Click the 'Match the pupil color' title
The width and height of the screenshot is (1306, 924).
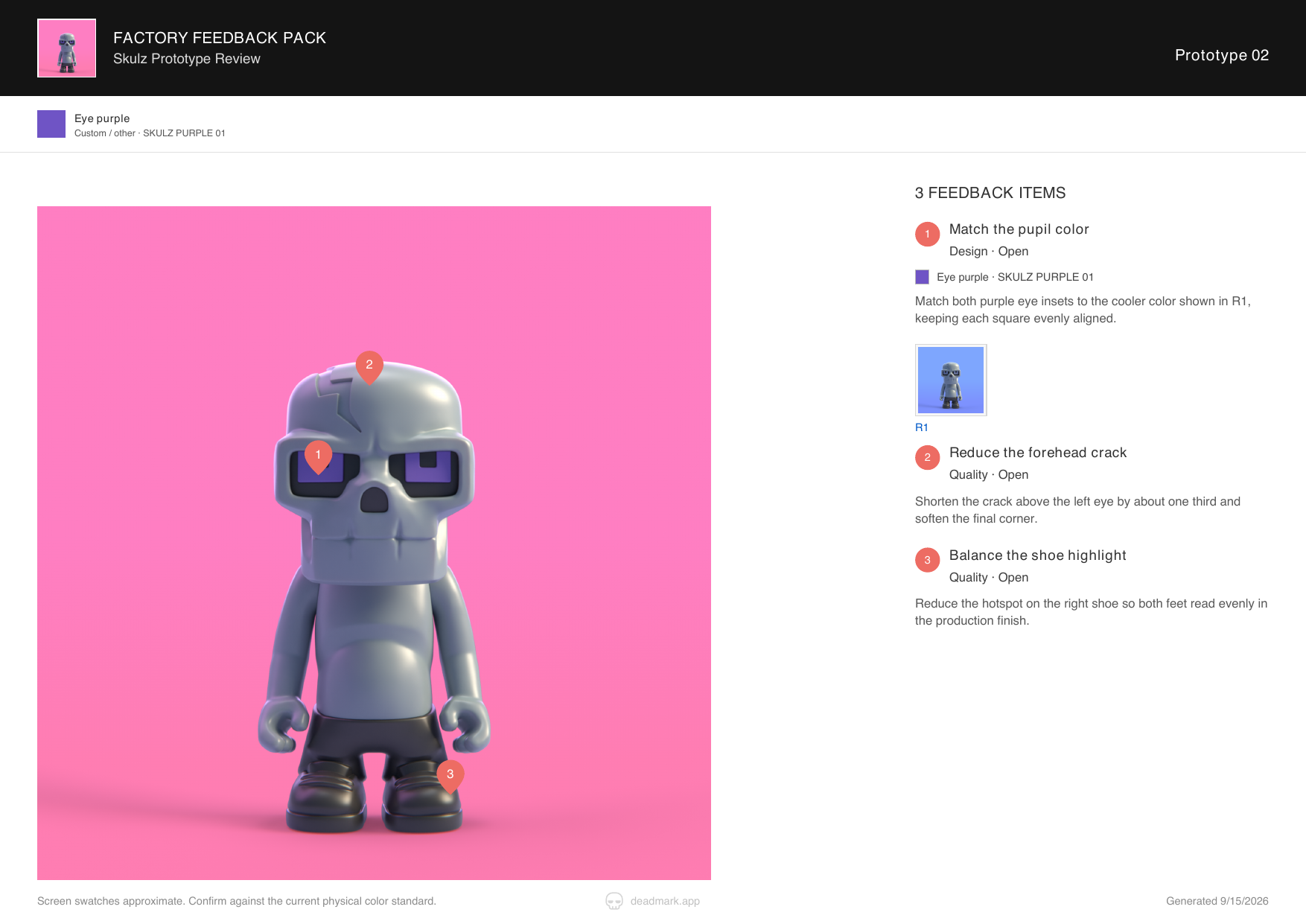[1019, 229]
